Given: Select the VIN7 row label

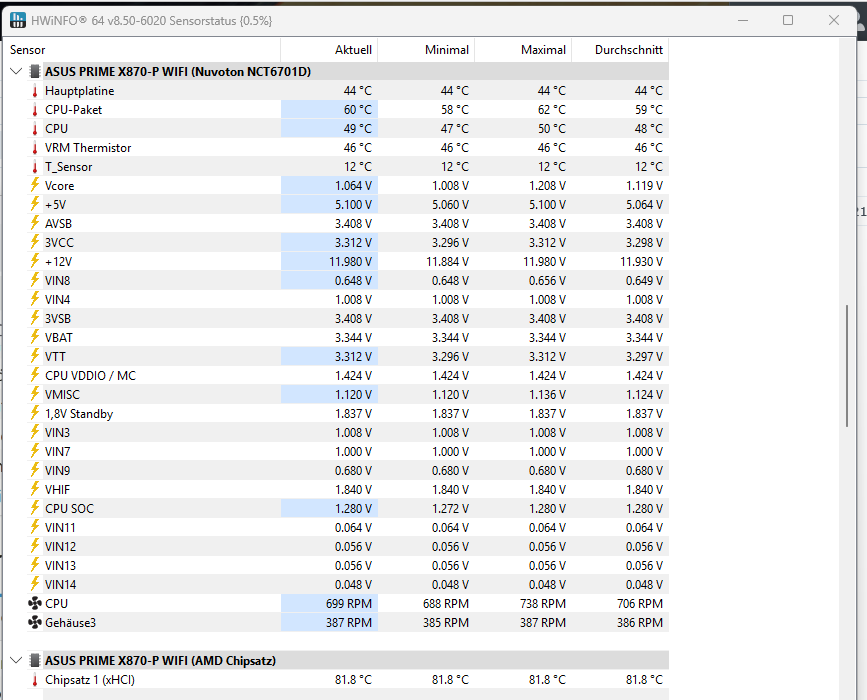Looking at the screenshot, I should point(58,451).
